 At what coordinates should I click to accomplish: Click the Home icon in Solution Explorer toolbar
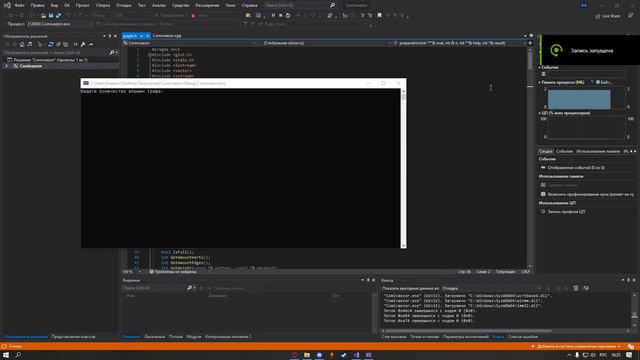[22, 44]
